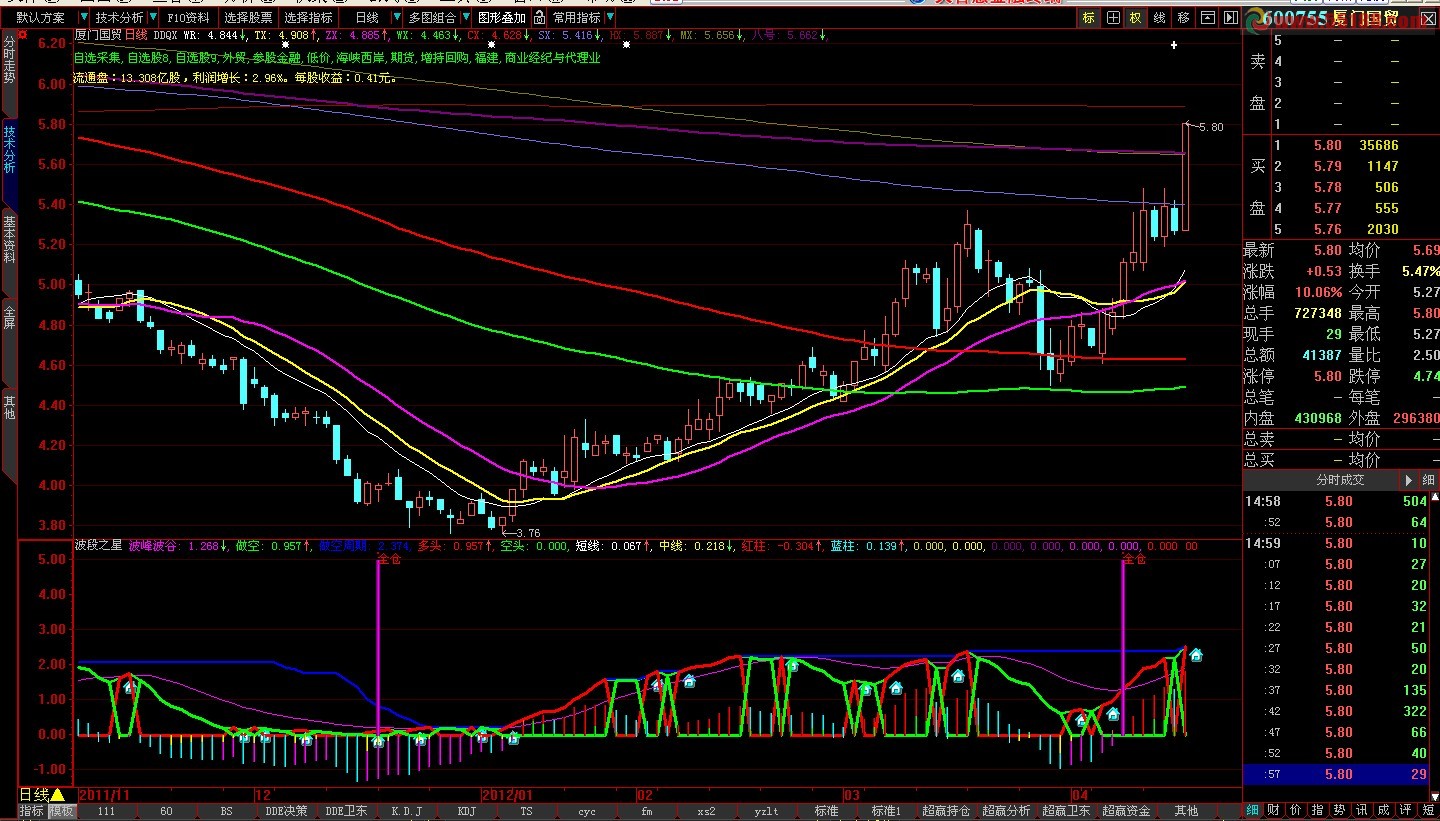Click the 默认方案 toolbar button
Image resolution: width=1440 pixels, height=821 pixels.
(x=41, y=18)
